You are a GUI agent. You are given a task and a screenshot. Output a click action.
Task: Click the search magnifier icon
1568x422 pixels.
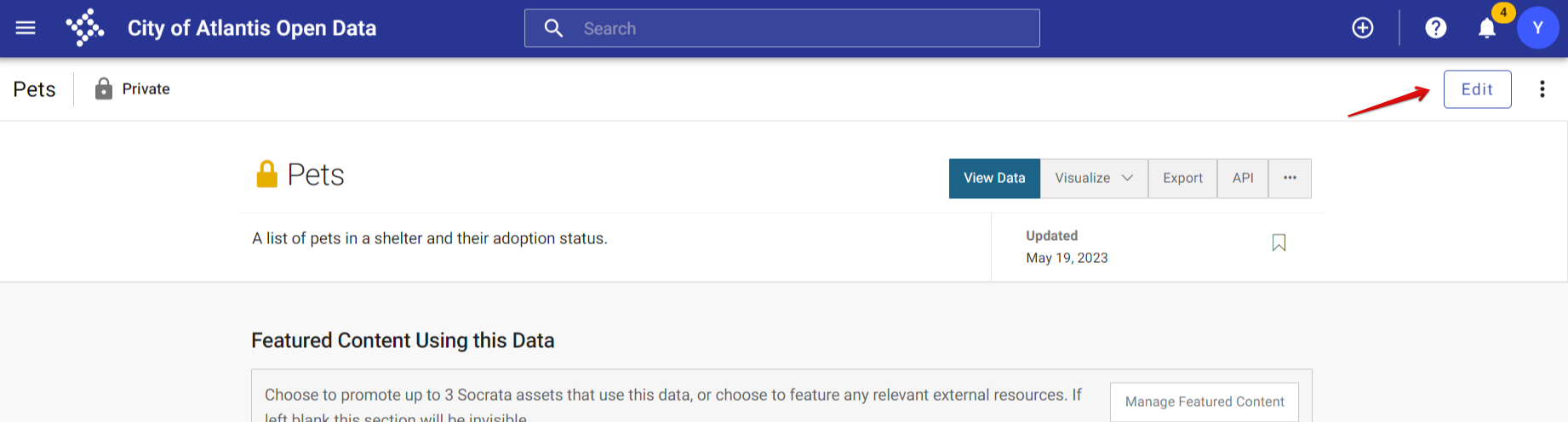click(x=553, y=28)
